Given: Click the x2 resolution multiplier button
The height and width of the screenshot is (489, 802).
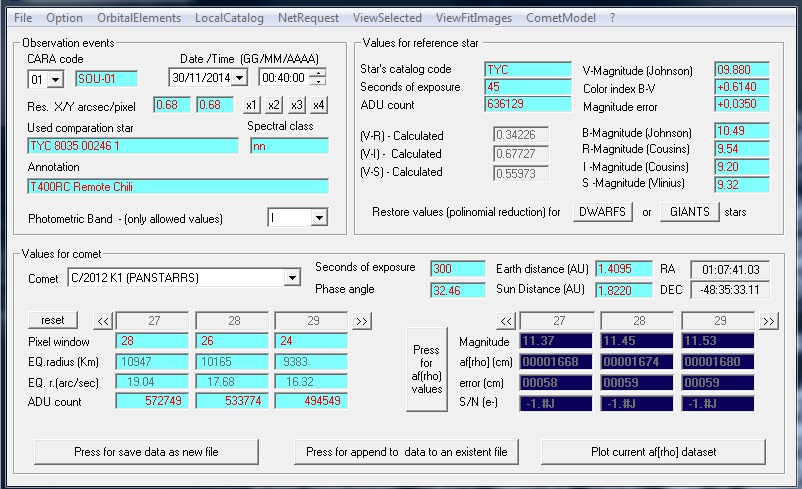Looking at the screenshot, I should (274, 105).
